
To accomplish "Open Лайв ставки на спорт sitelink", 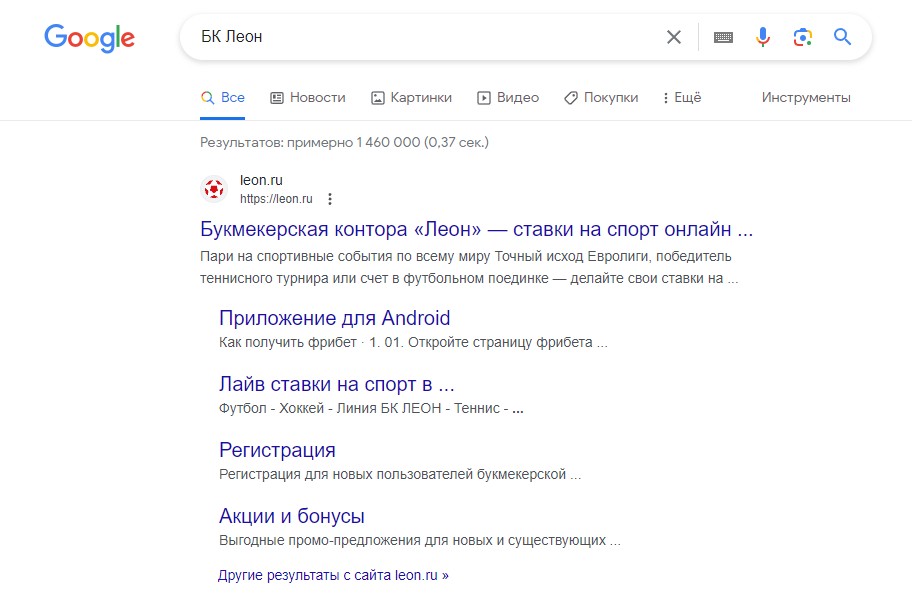I will [x=336, y=384].
